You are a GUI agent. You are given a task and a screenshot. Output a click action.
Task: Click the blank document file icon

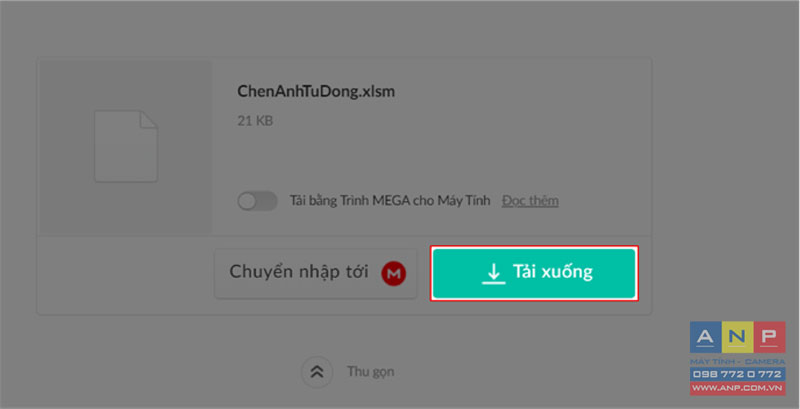pos(126,146)
